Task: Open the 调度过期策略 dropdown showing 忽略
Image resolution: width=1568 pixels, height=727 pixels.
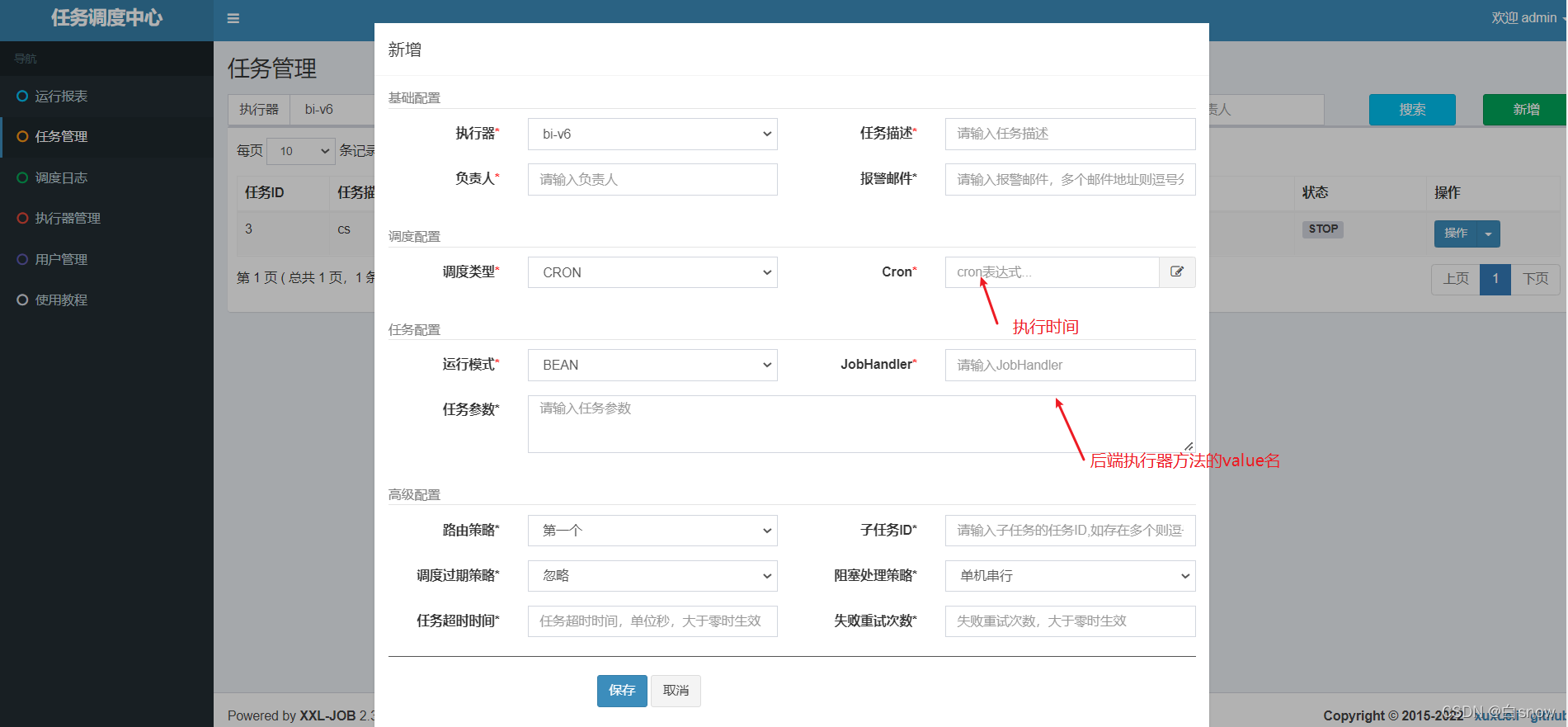Action: [652, 576]
